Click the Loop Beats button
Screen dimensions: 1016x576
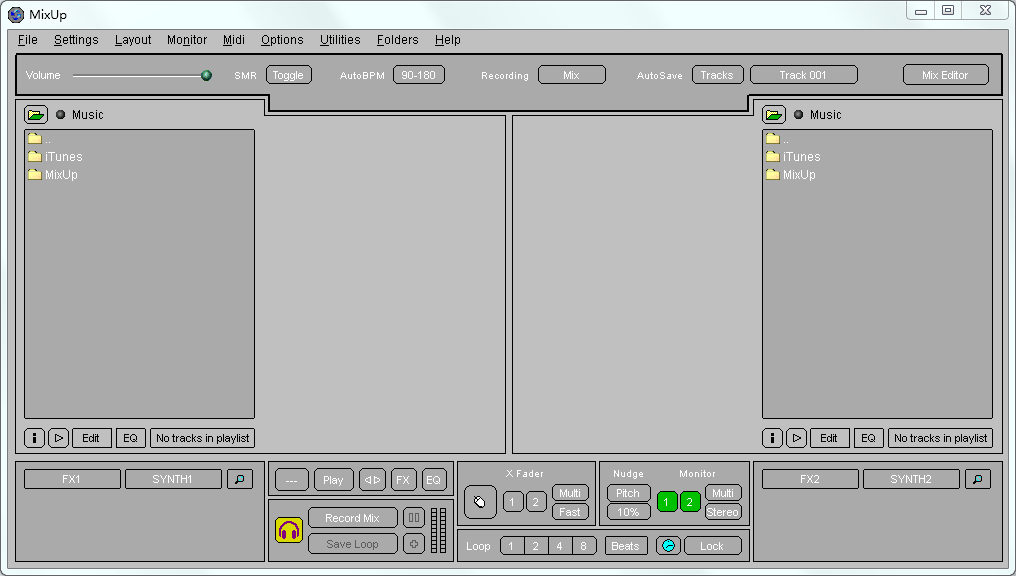pyautogui.click(x=625, y=546)
